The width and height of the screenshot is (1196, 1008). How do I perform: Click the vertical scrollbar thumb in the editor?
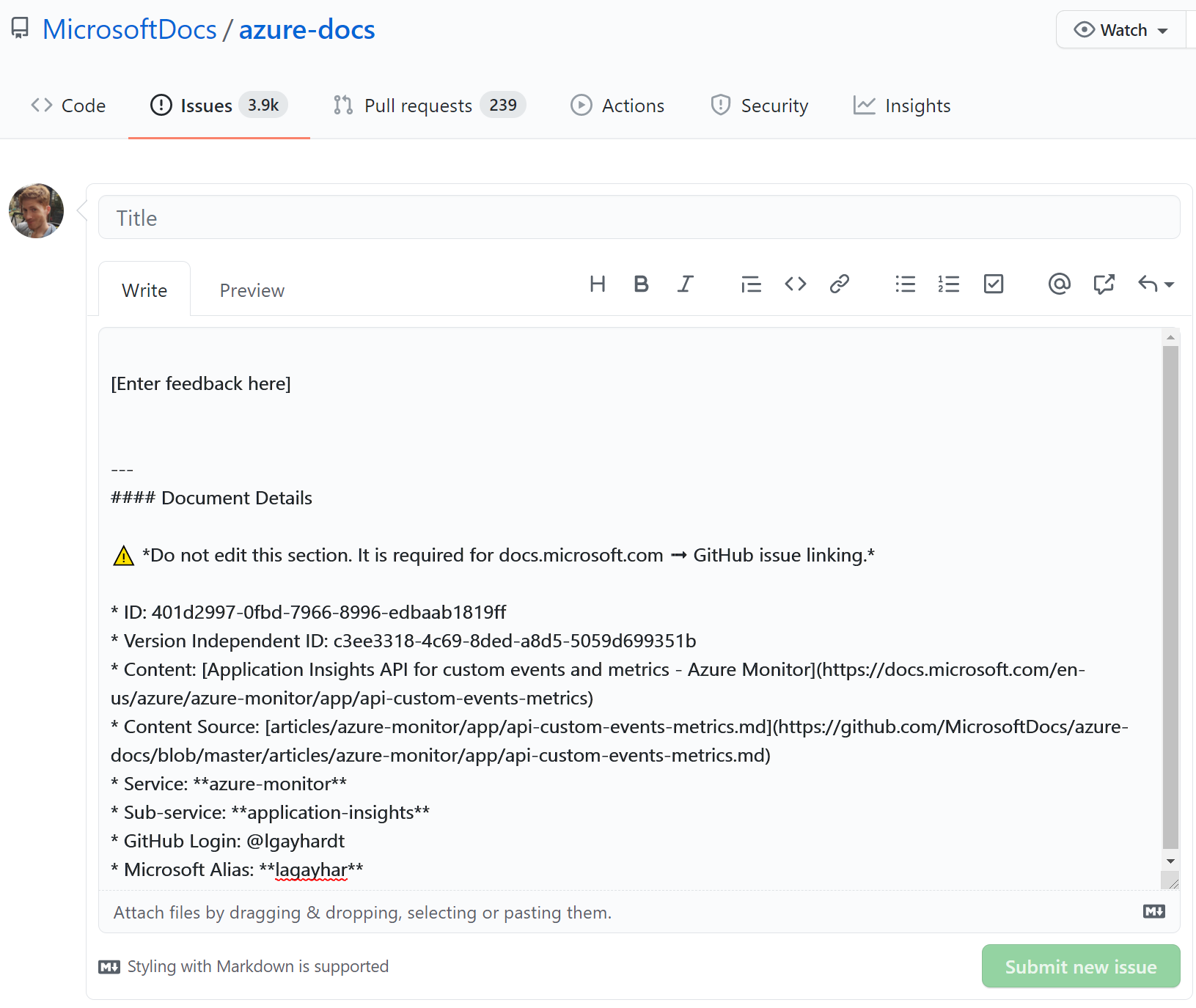click(1170, 597)
